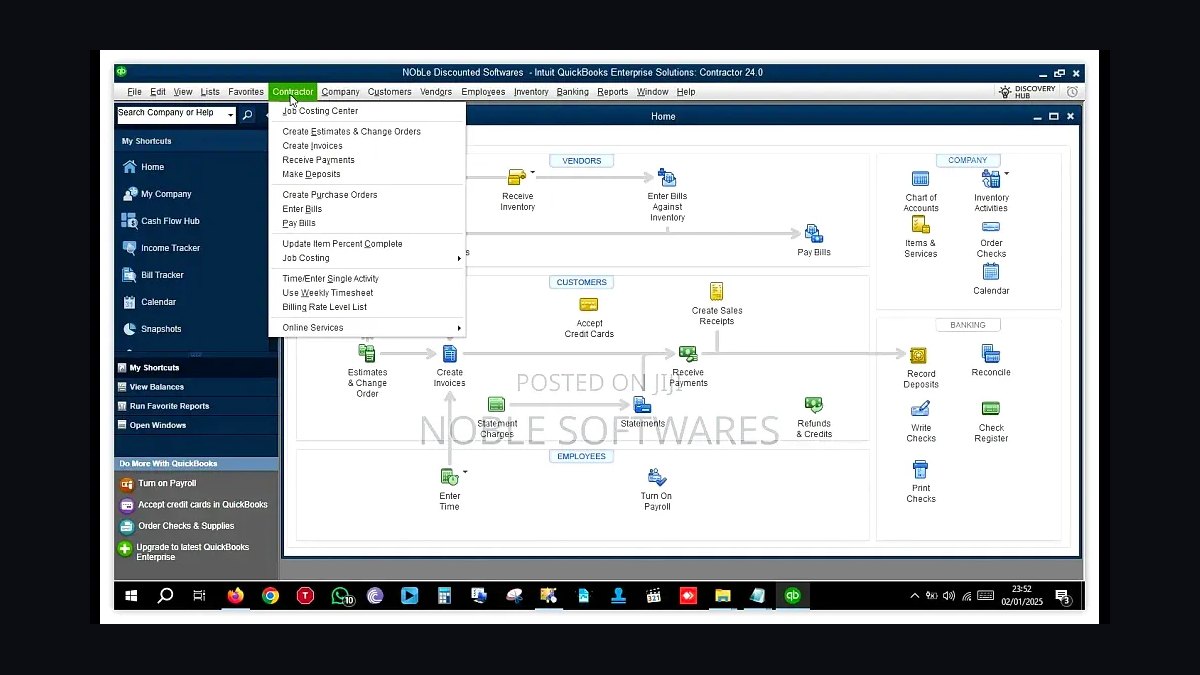Viewport: 1200px width, 675px height.
Task: Open the Banking menu
Action: 573,92
